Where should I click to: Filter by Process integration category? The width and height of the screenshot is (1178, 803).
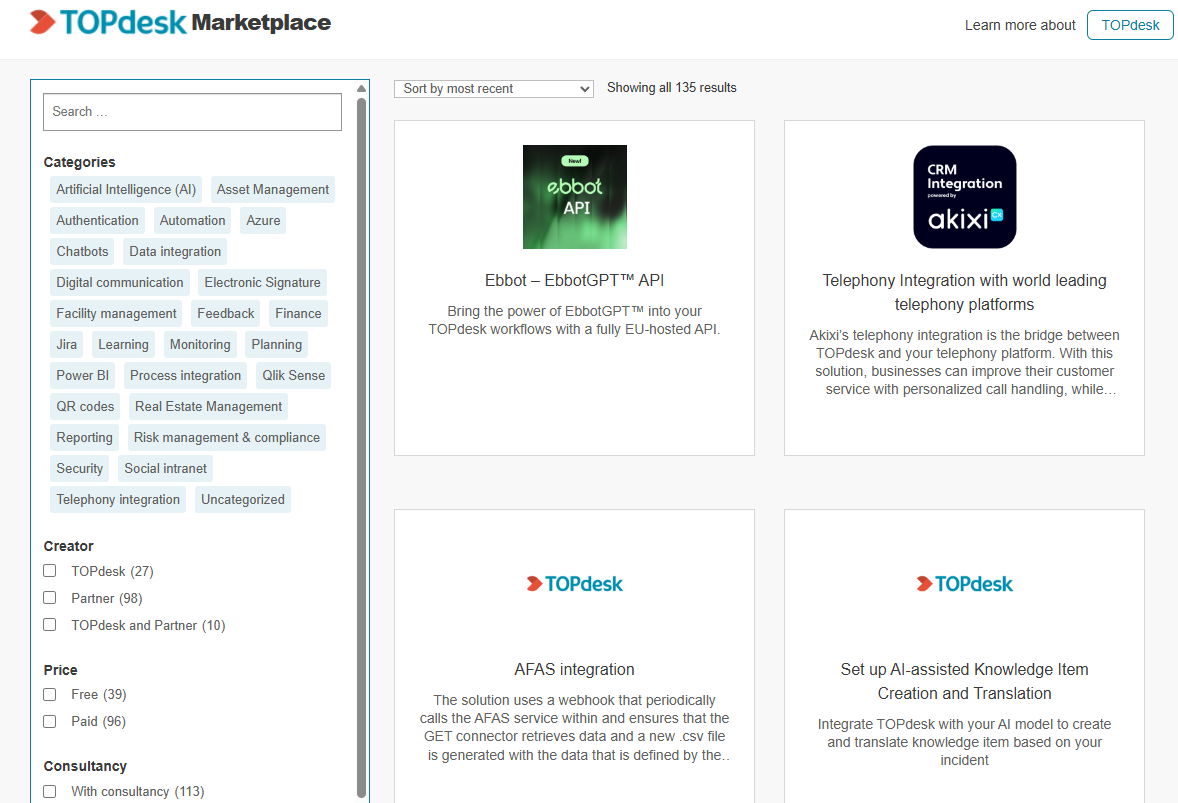pos(186,375)
